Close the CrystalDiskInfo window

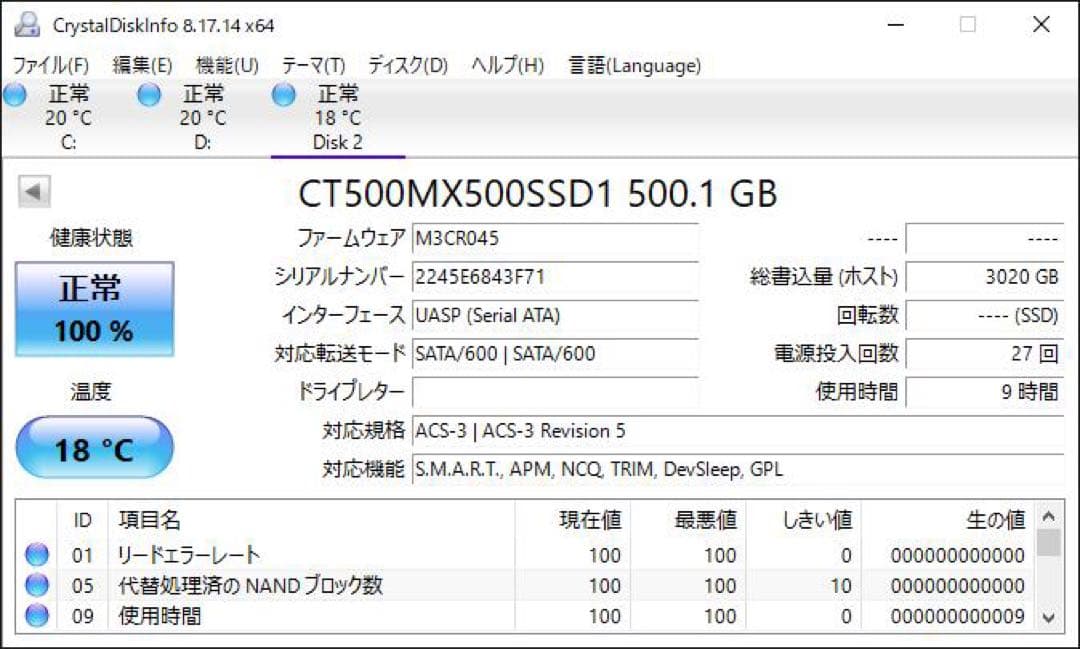tap(1041, 25)
